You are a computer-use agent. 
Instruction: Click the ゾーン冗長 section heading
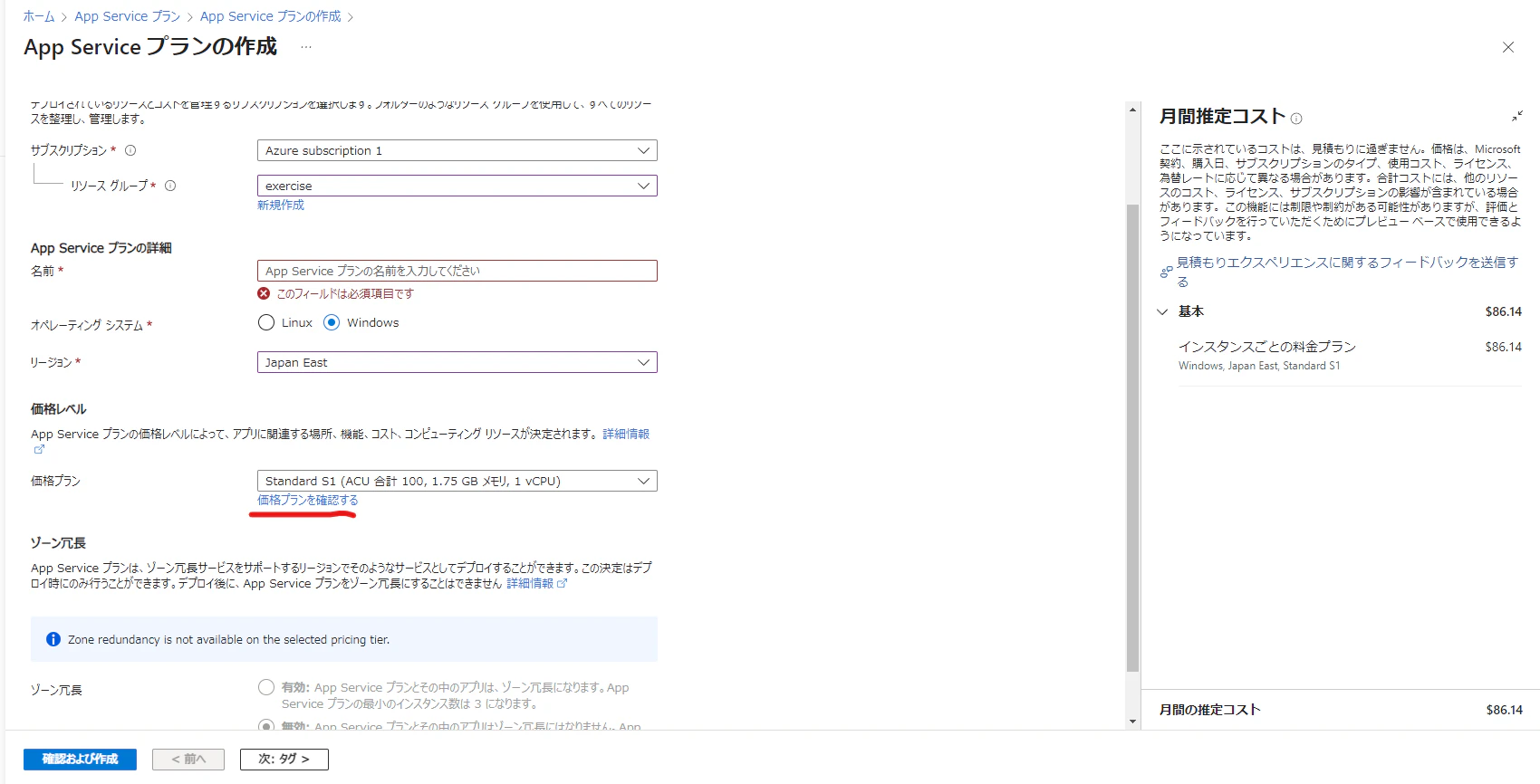(58, 543)
